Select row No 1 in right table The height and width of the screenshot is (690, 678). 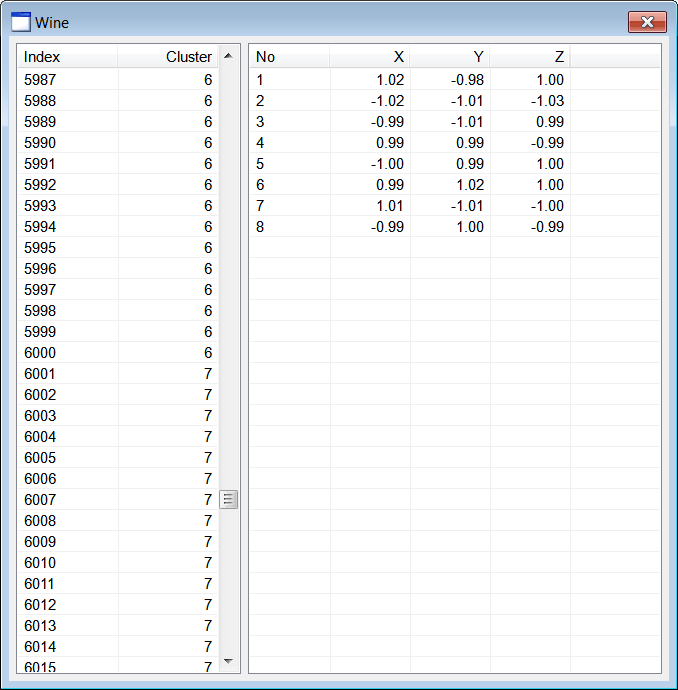(x=455, y=80)
